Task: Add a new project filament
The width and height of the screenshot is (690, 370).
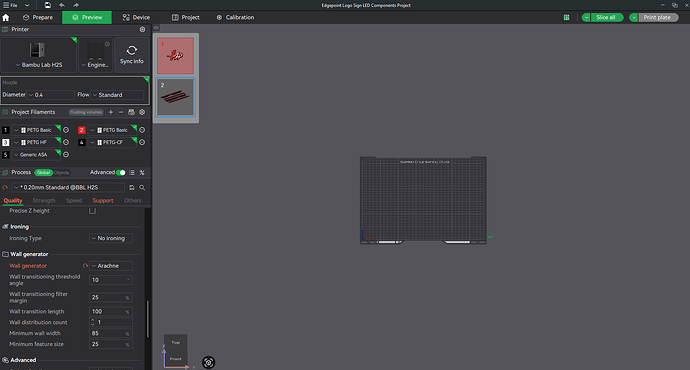Action: [x=110, y=112]
